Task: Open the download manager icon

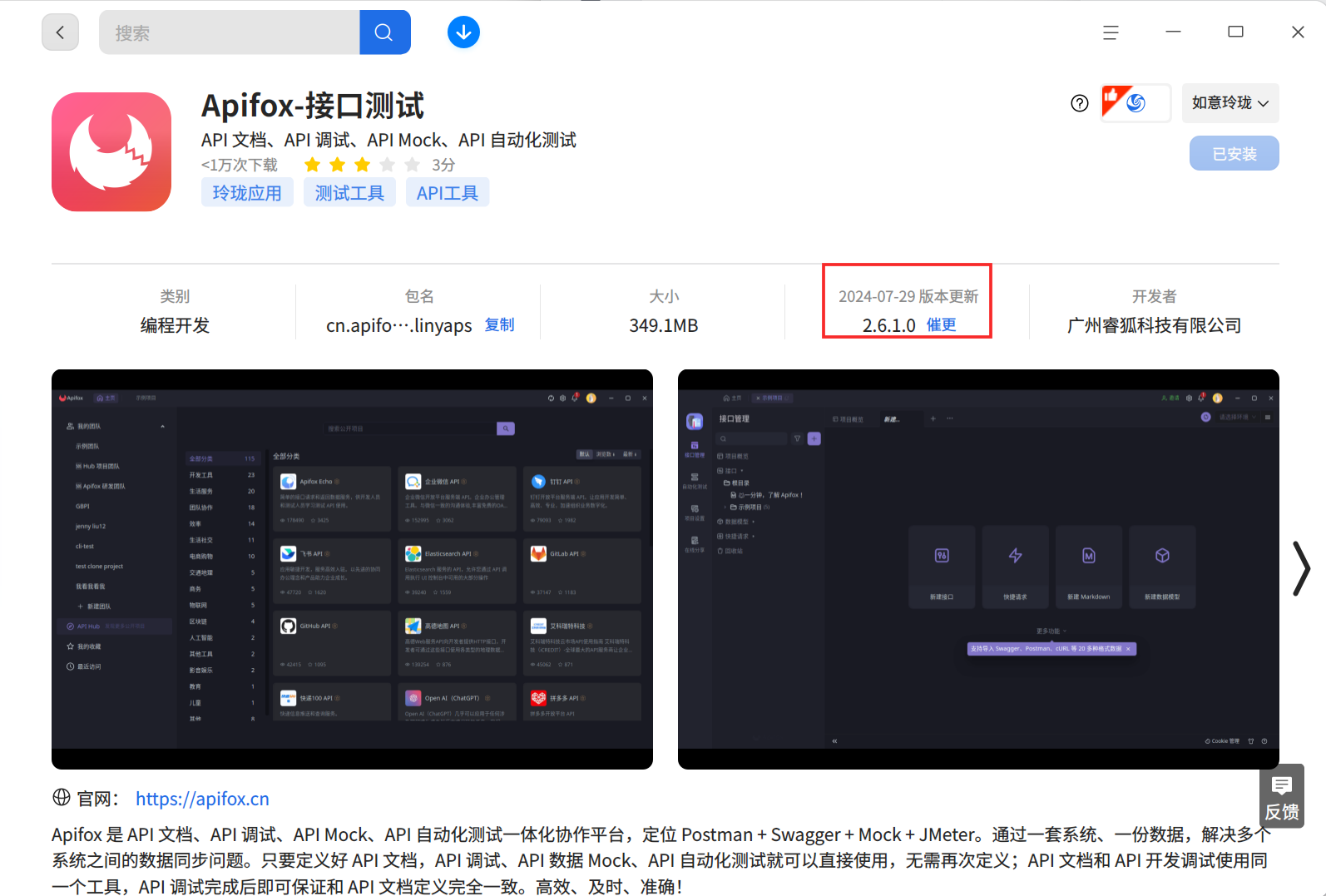Action: (x=463, y=32)
